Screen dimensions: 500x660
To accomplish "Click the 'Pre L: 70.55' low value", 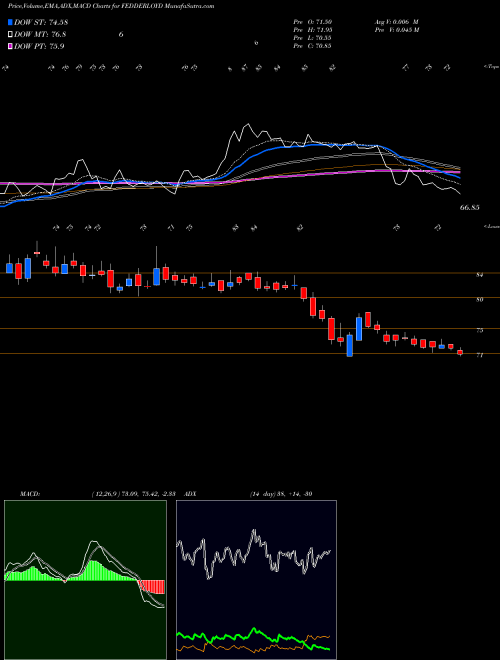I will tap(312, 38).
